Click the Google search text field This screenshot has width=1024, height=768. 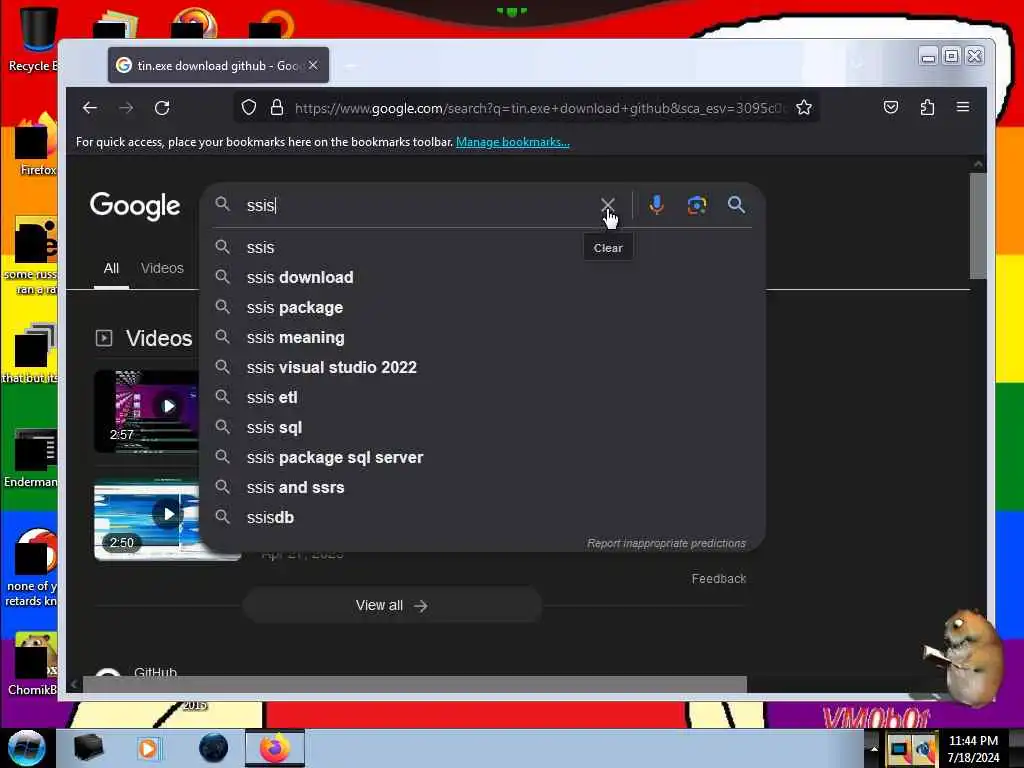(418, 205)
